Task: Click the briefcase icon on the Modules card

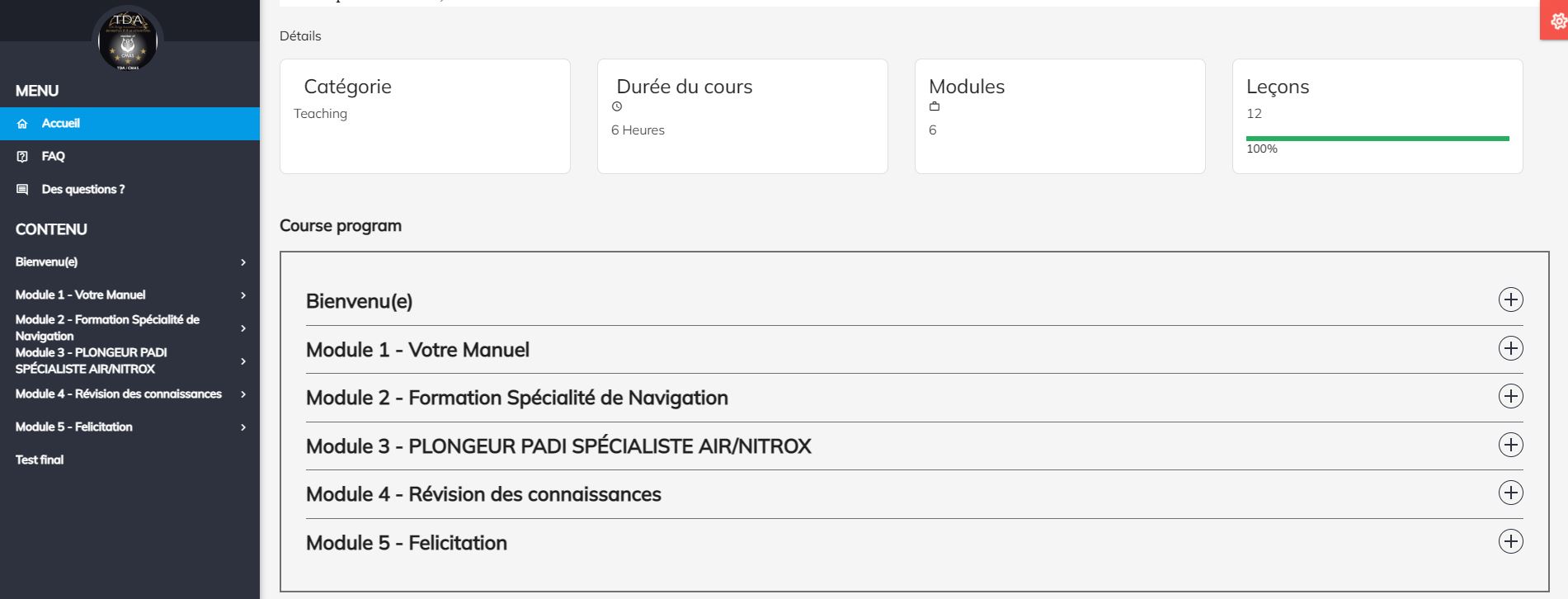Action: point(935,106)
